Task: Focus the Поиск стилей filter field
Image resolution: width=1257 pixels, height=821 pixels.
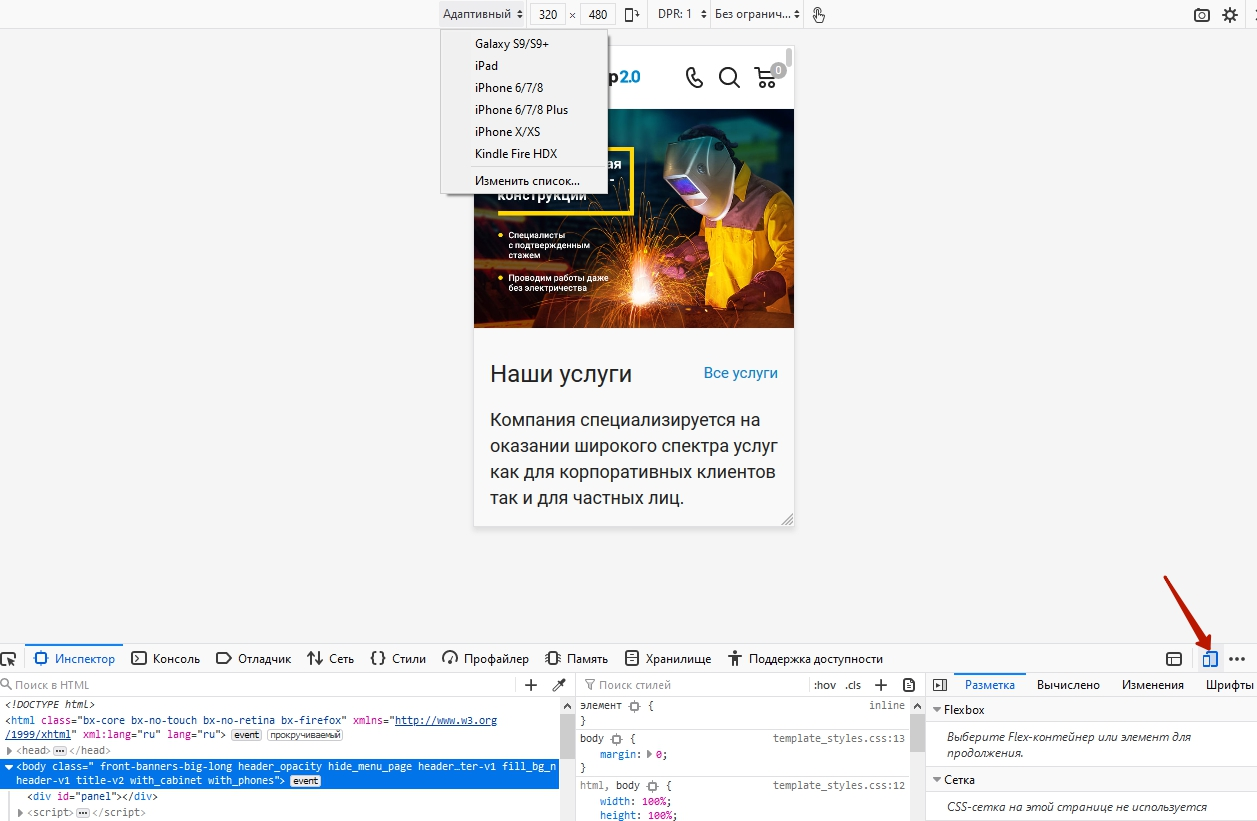Action: point(695,685)
